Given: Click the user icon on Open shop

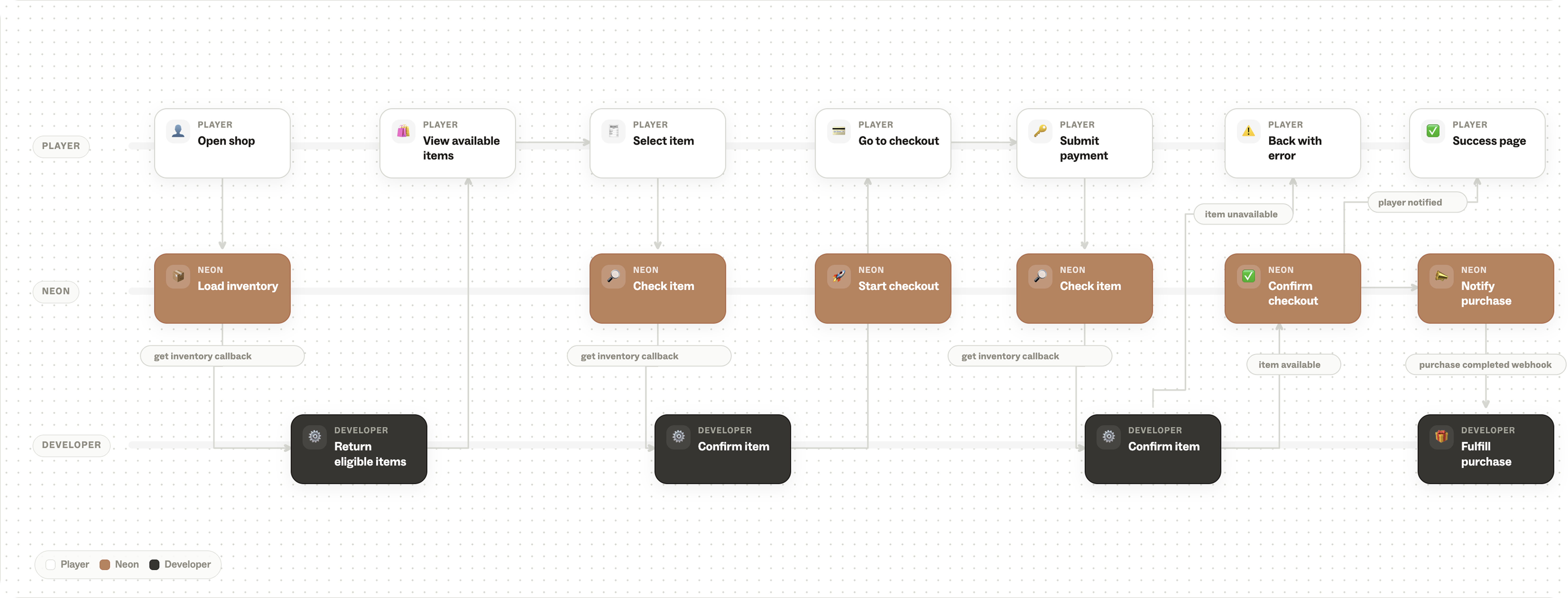Looking at the screenshot, I should tap(178, 131).
